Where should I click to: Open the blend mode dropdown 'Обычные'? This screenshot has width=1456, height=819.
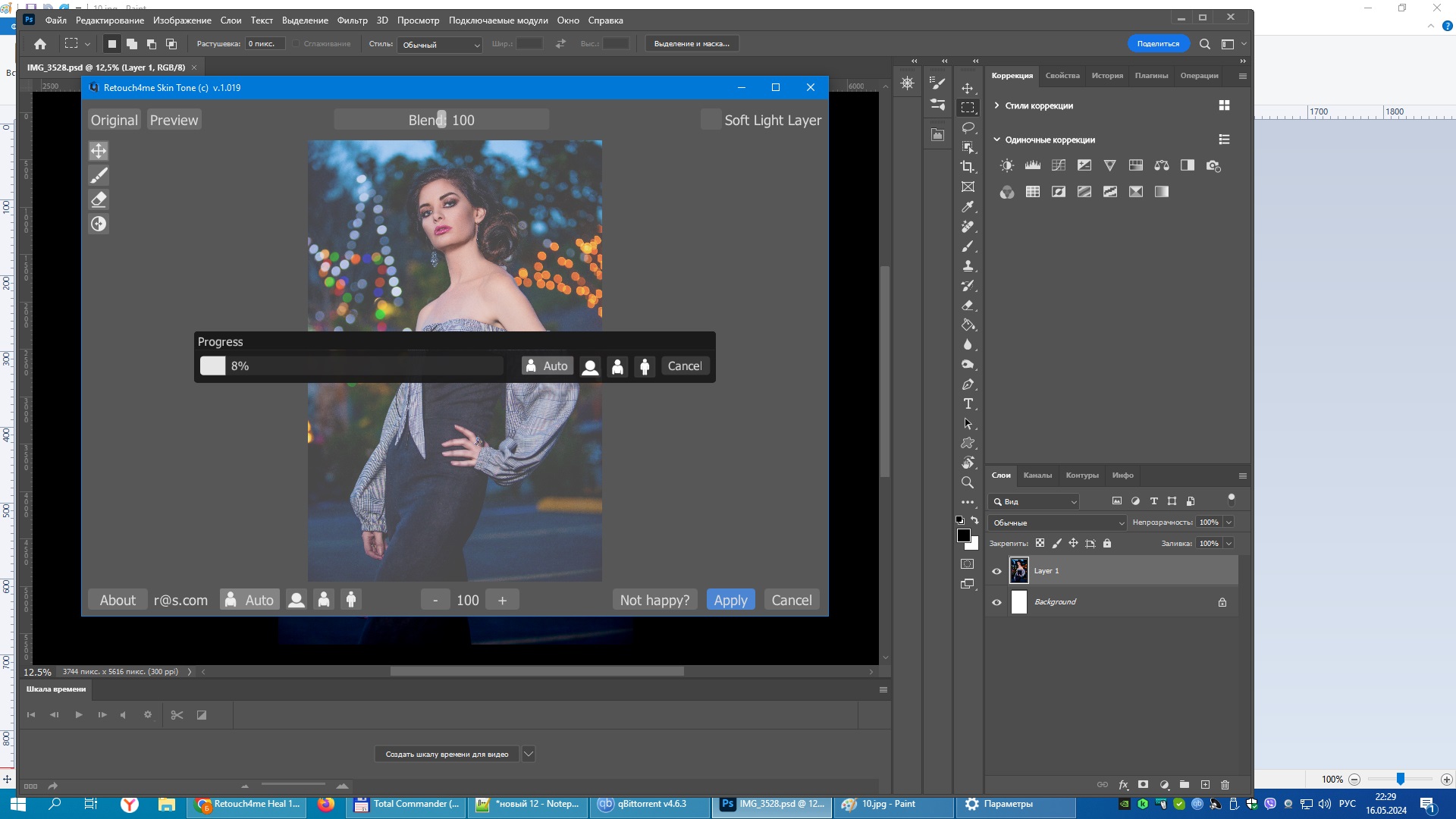(1057, 522)
